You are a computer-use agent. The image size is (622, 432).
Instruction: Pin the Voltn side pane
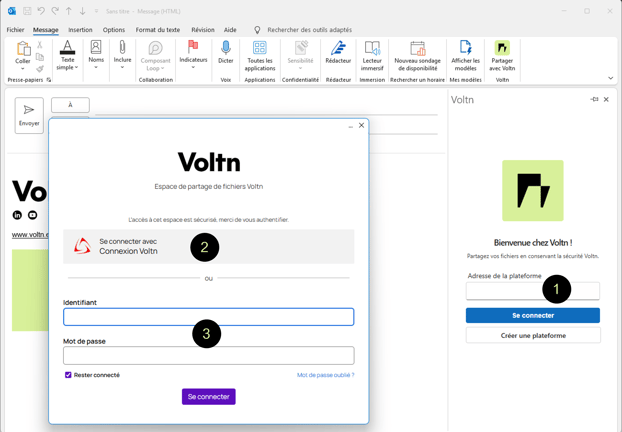(x=594, y=99)
